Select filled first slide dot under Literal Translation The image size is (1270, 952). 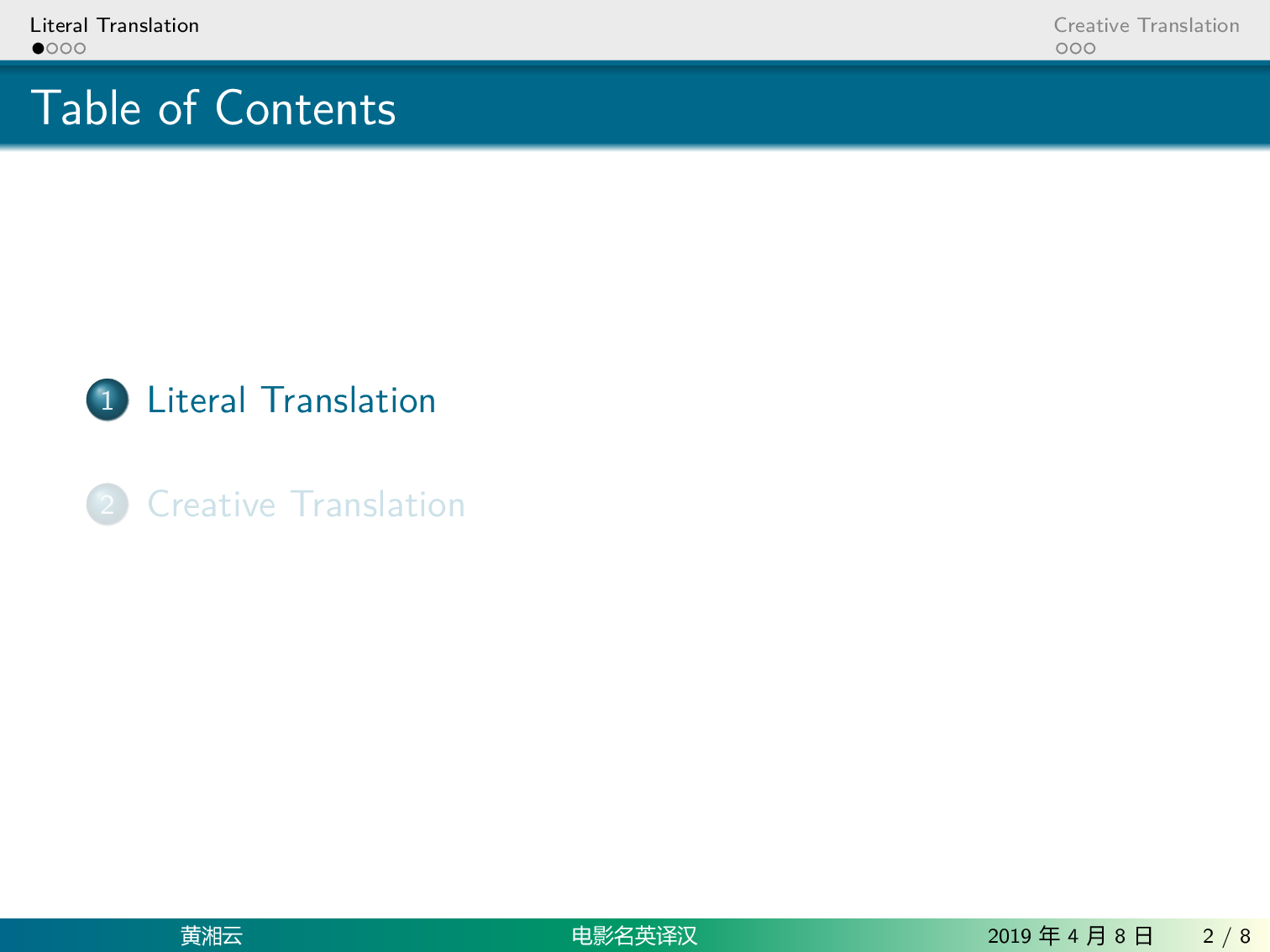[x=38, y=49]
